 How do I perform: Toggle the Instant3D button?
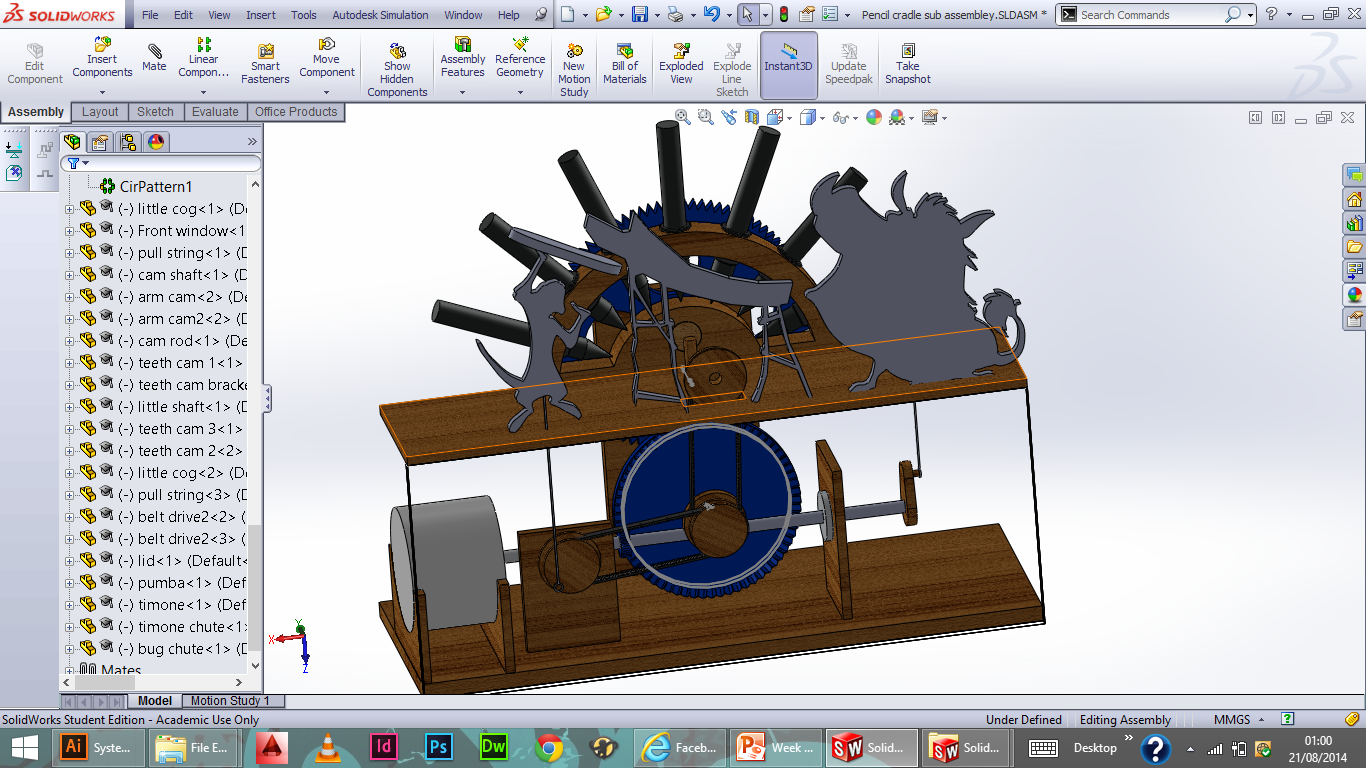(x=788, y=52)
